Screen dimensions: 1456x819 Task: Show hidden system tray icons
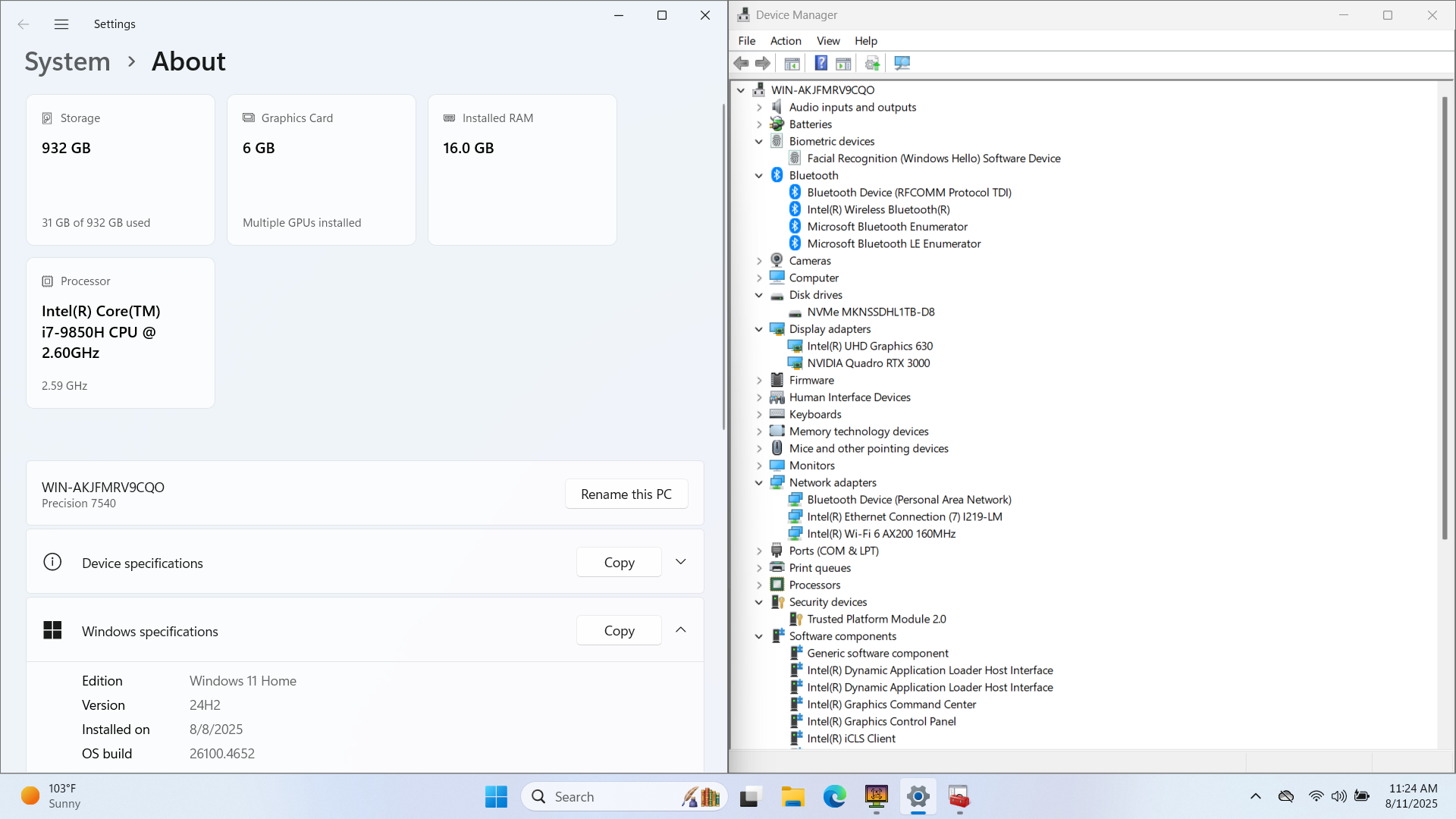coord(1256,796)
